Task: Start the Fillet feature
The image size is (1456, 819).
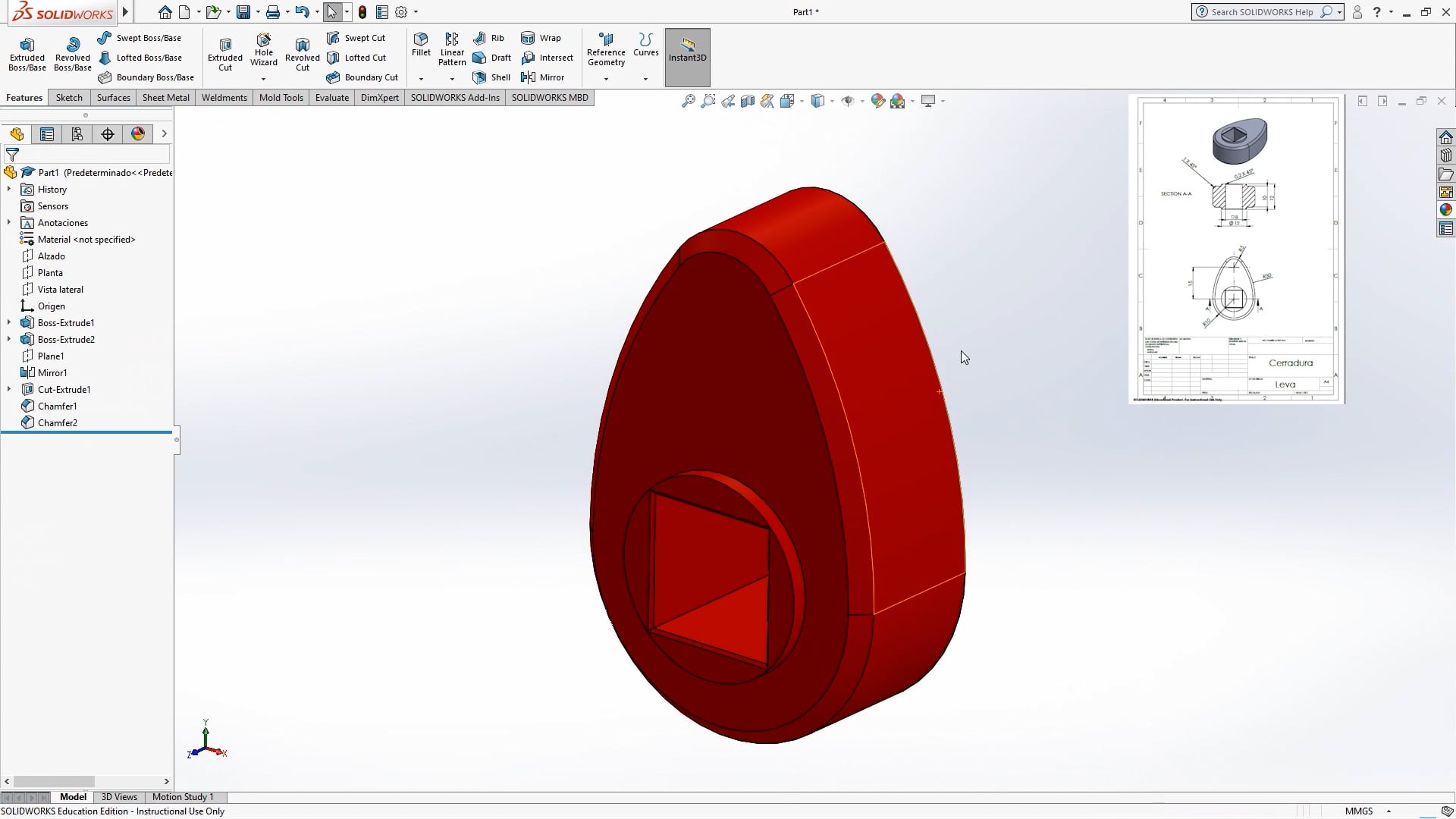Action: (421, 45)
